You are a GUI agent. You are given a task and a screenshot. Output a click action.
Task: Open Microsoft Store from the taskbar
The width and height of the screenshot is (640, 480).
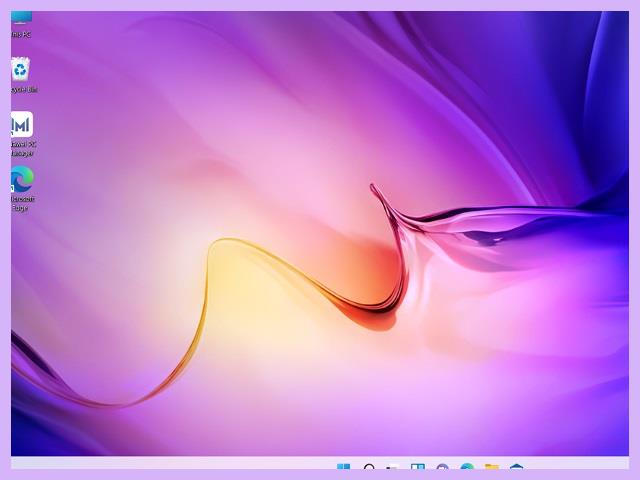[x=516, y=466]
